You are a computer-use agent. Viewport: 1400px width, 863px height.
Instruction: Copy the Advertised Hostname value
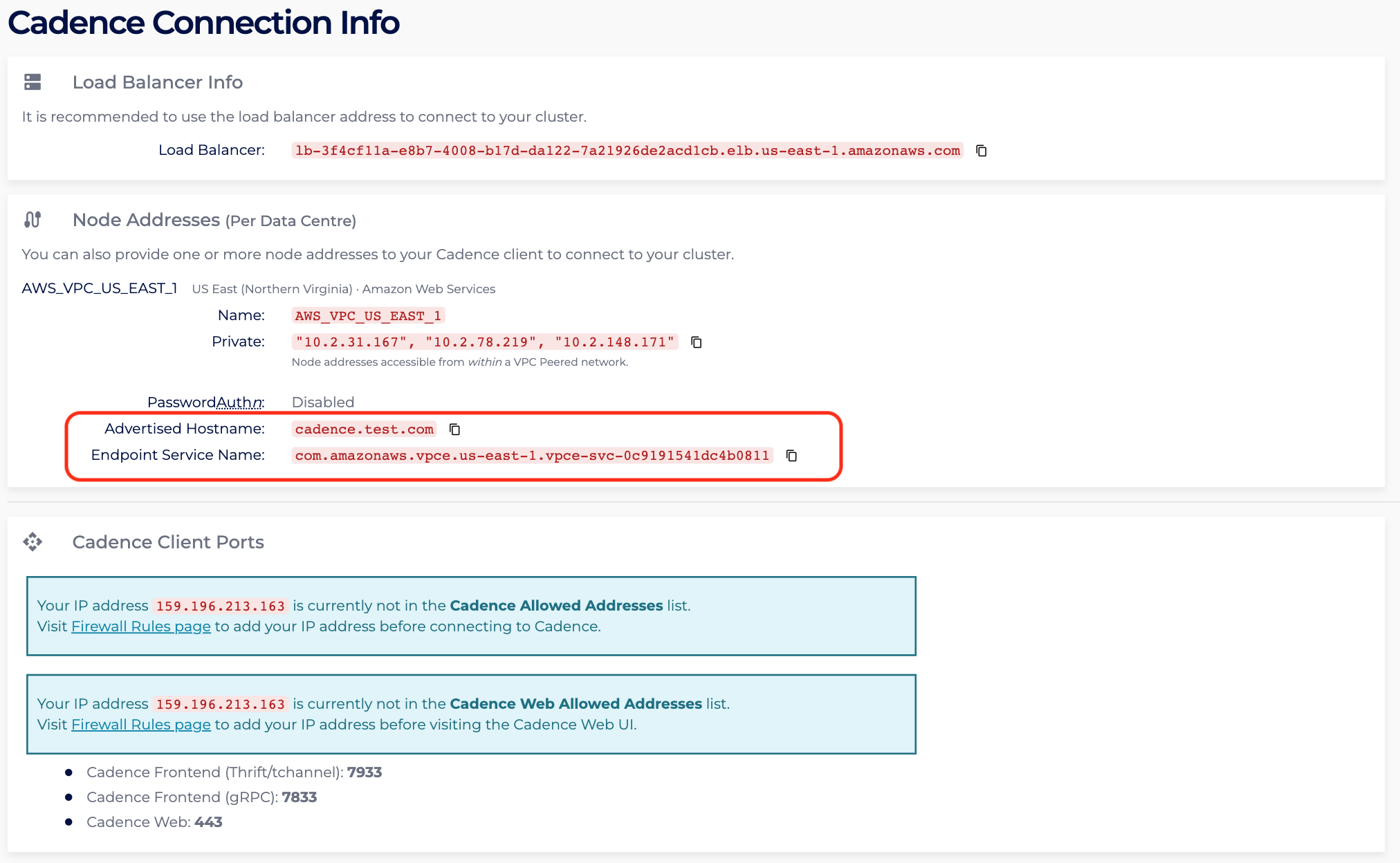coord(454,429)
